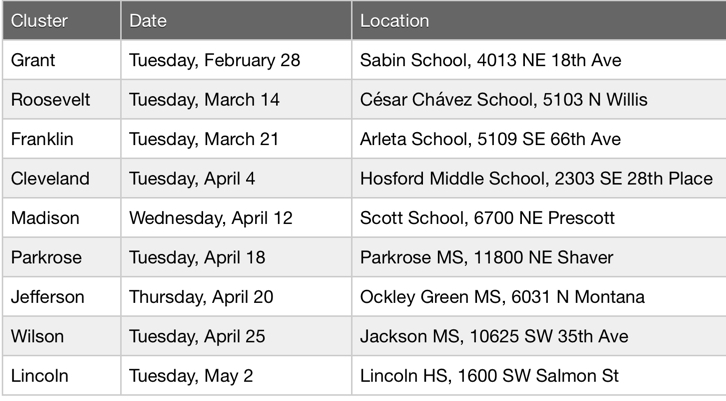Select the Grant cluster cell

pos(62,60)
